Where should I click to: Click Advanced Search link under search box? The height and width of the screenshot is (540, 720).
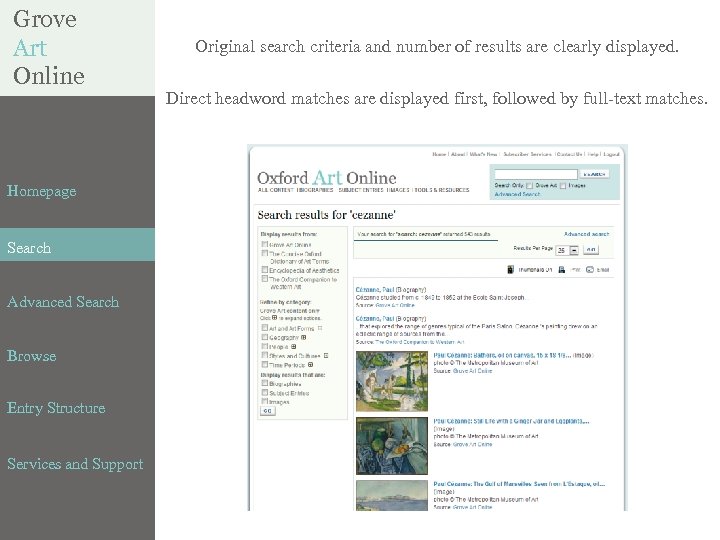(x=517, y=194)
